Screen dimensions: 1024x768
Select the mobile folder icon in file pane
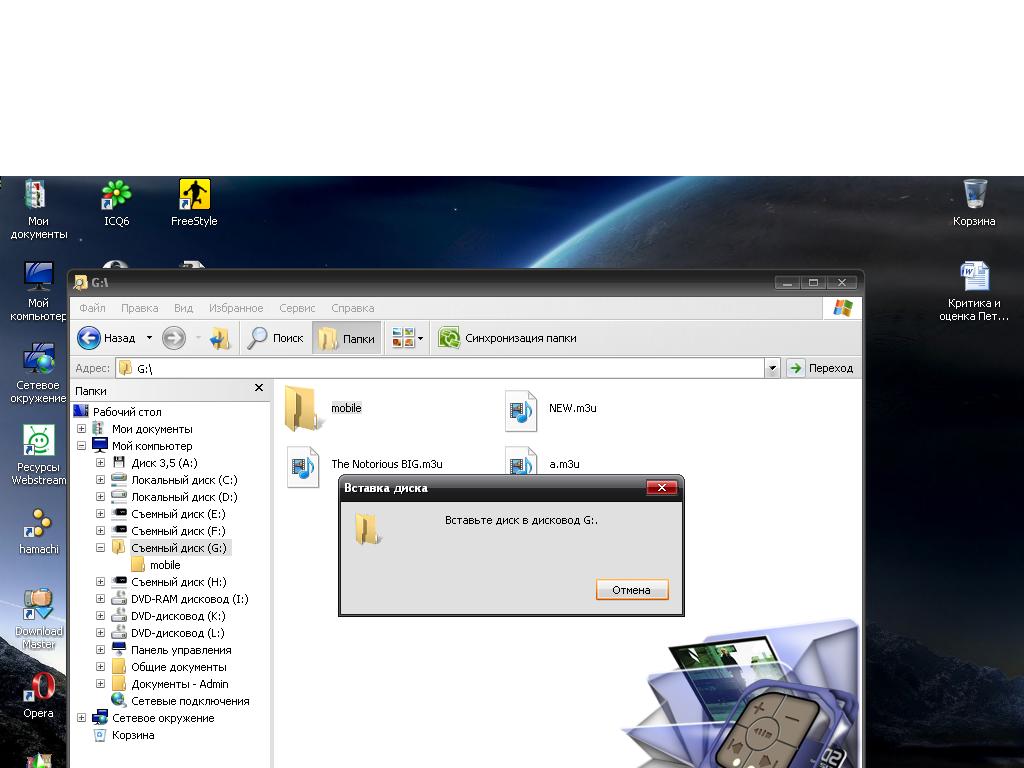point(300,408)
